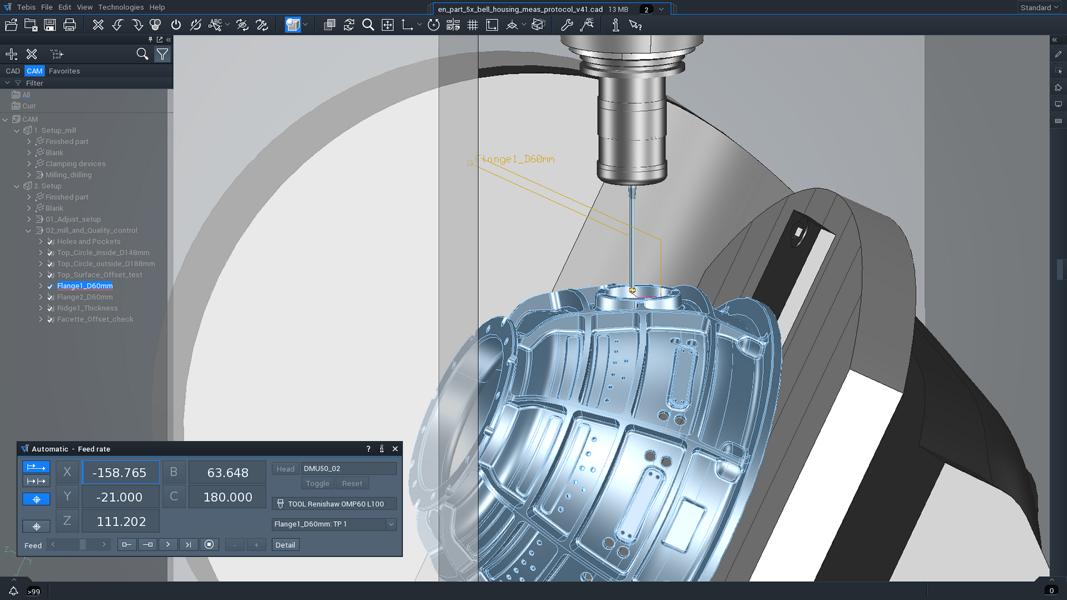Click the fit-all view icon
1067x600 pixels.
pyautogui.click(x=388, y=25)
